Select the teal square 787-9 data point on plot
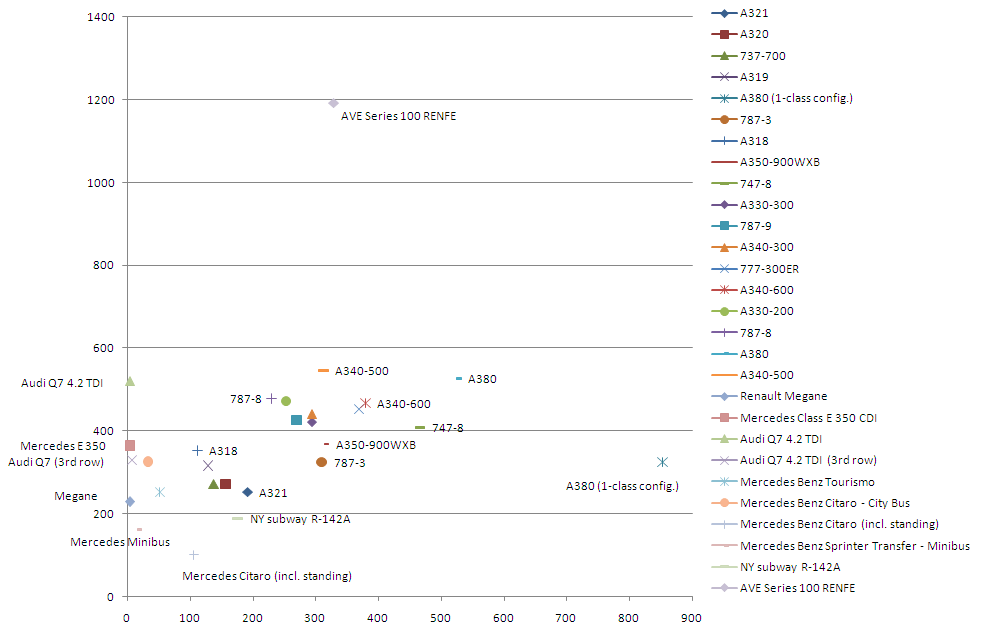Viewport: 985px width, 633px height. (x=296, y=420)
